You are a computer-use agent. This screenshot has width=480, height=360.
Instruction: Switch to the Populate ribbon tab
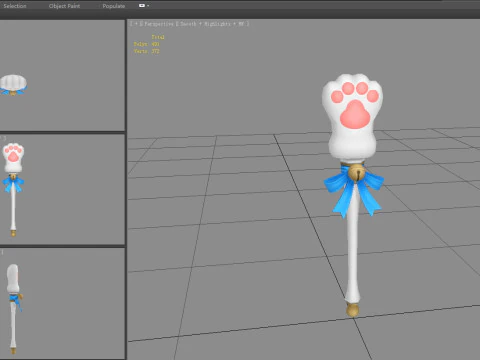point(114,6)
